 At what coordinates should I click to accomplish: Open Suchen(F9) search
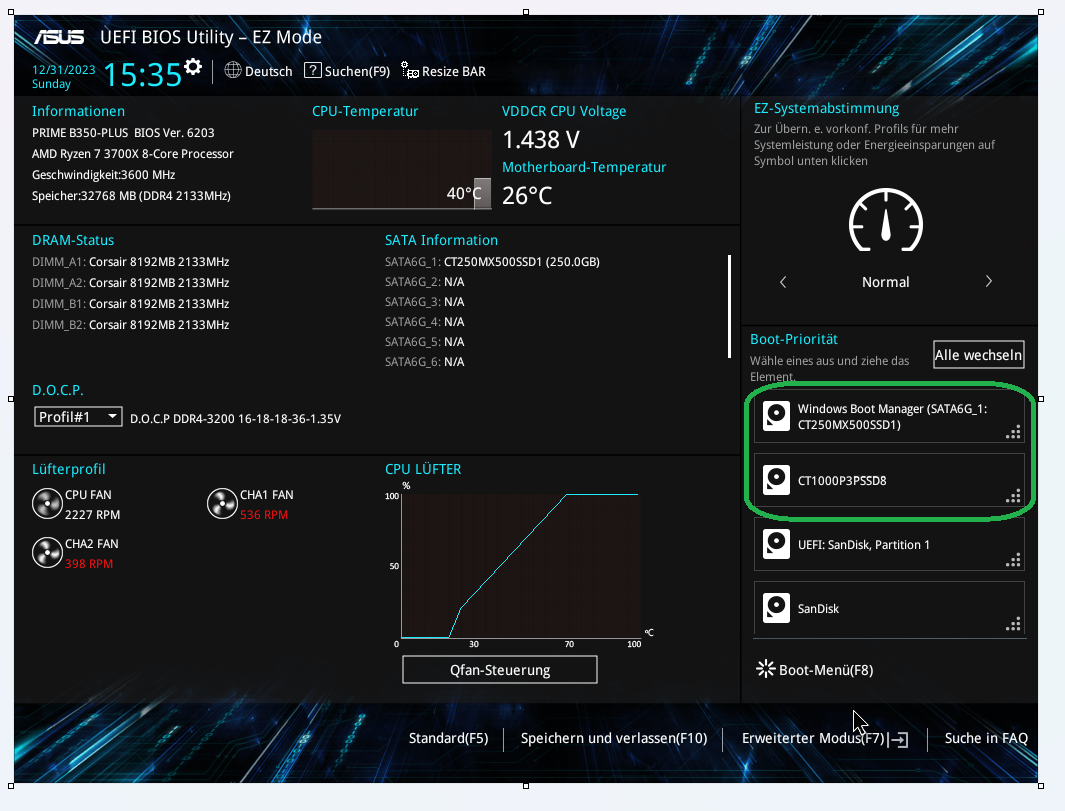(x=357, y=71)
